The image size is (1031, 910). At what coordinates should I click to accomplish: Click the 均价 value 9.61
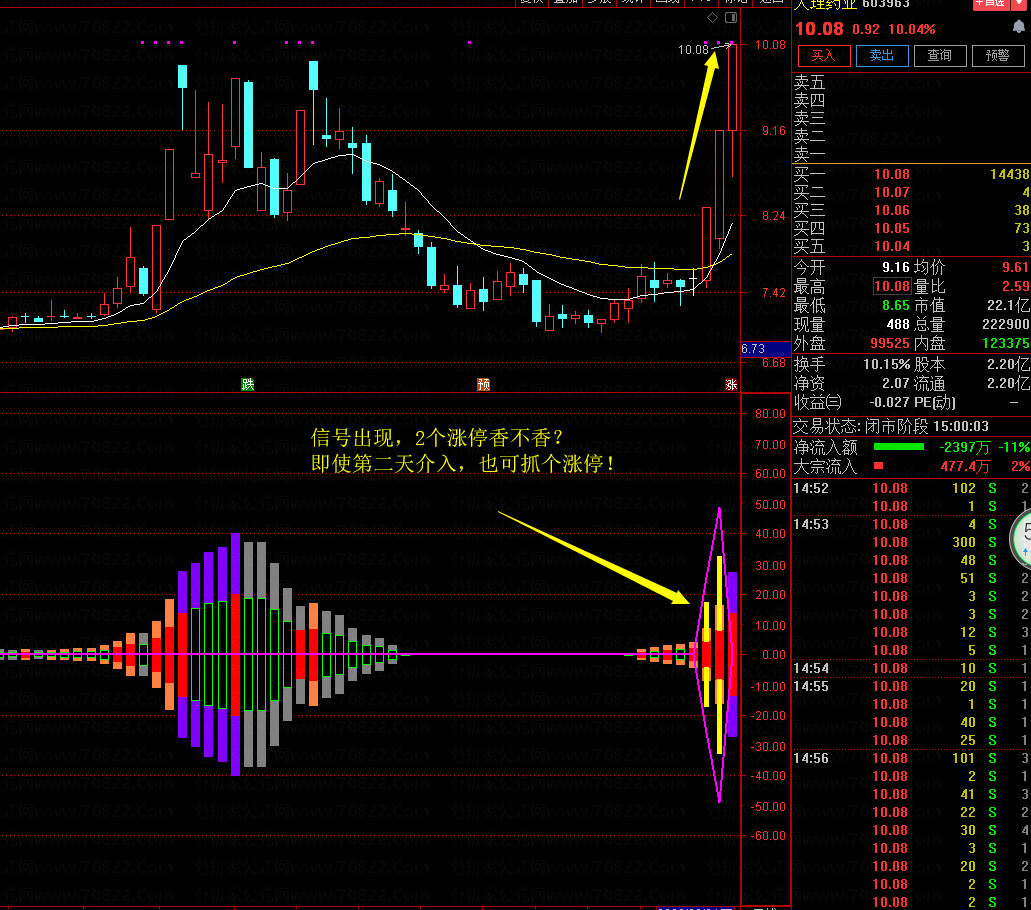[x=1015, y=268]
